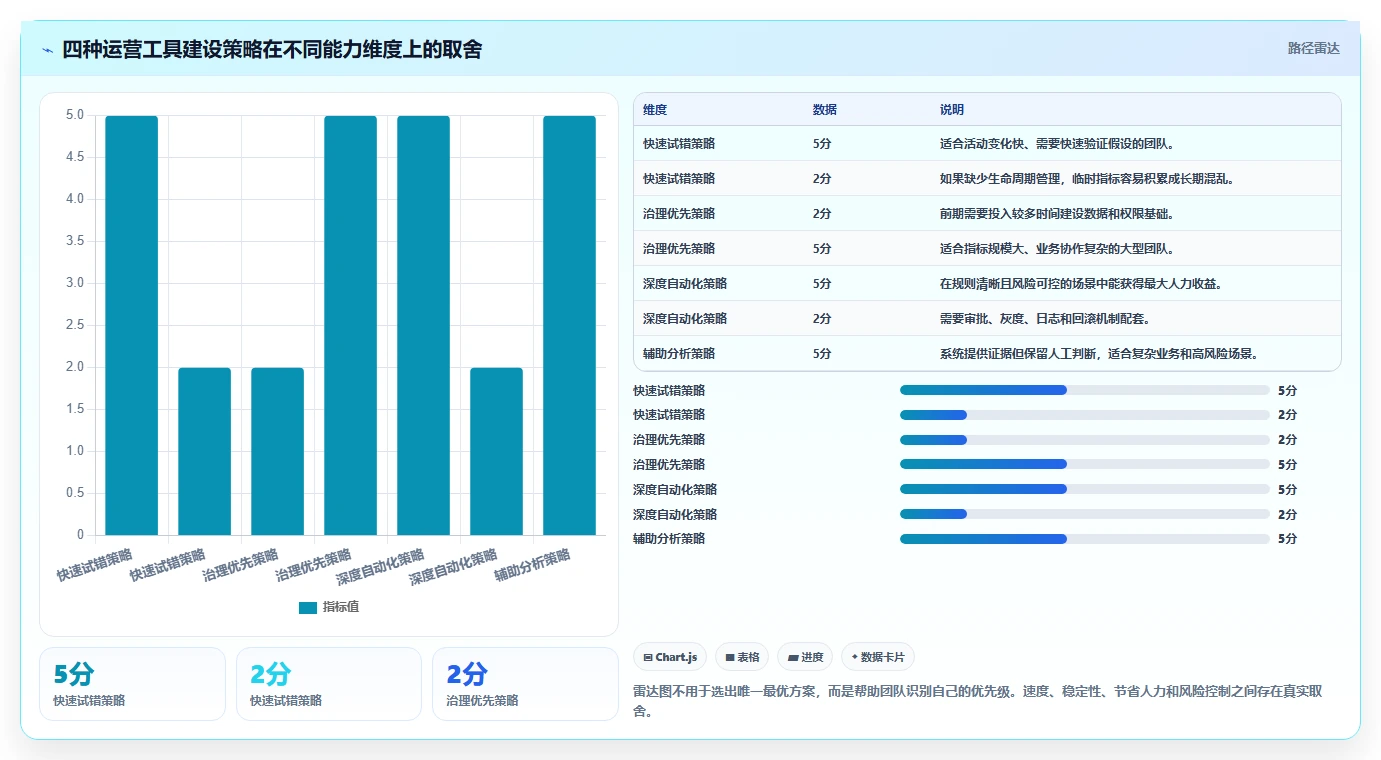Toggle the 指标值 legend item

pos(329,607)
